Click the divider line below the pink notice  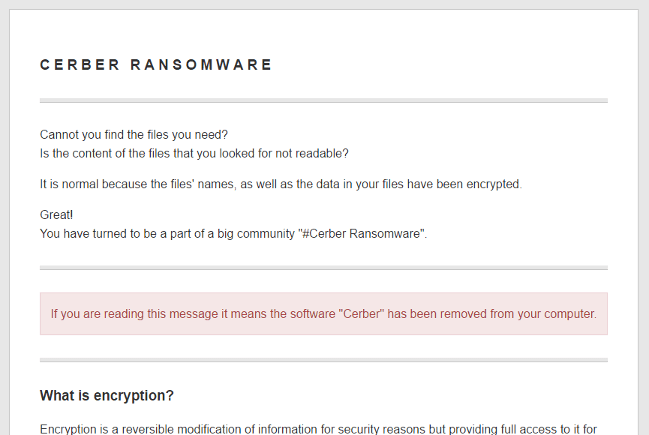323,359
